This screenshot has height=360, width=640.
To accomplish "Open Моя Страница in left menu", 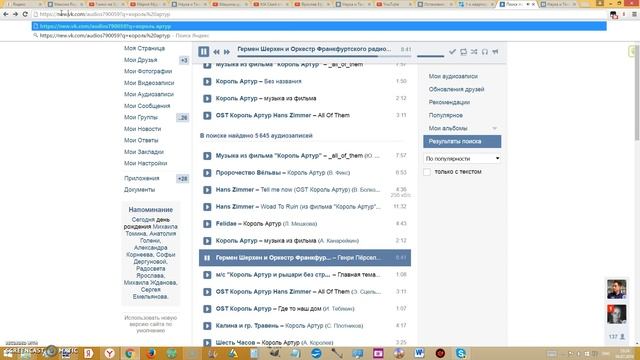I will 144,48.
